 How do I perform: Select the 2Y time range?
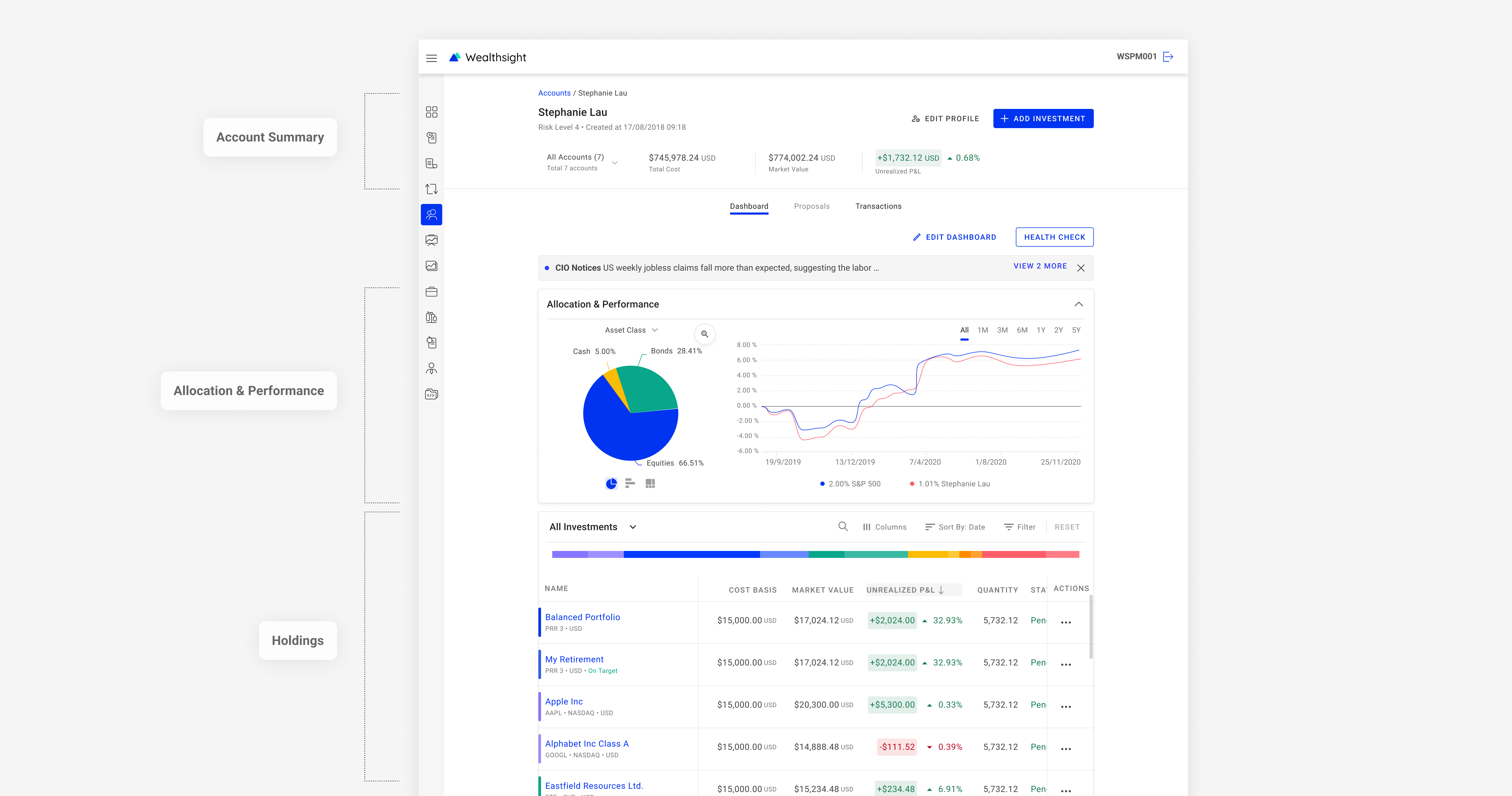1058,330
